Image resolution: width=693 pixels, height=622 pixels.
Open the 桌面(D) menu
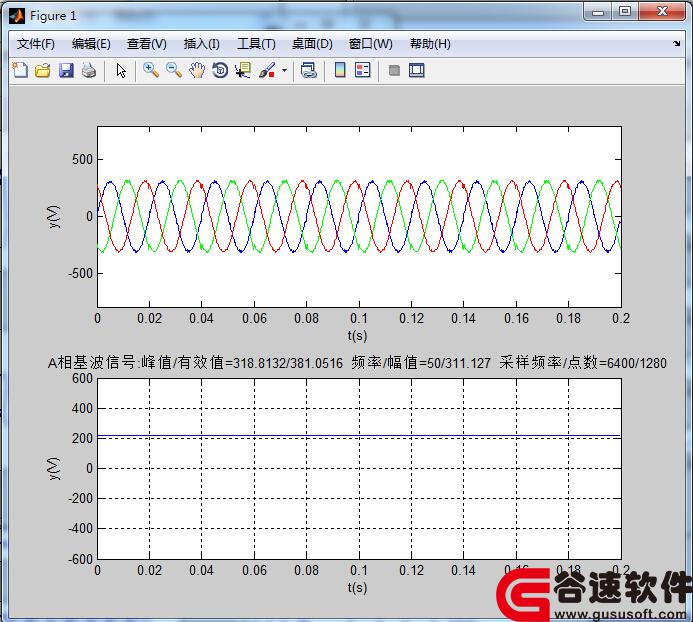[312, 44]
